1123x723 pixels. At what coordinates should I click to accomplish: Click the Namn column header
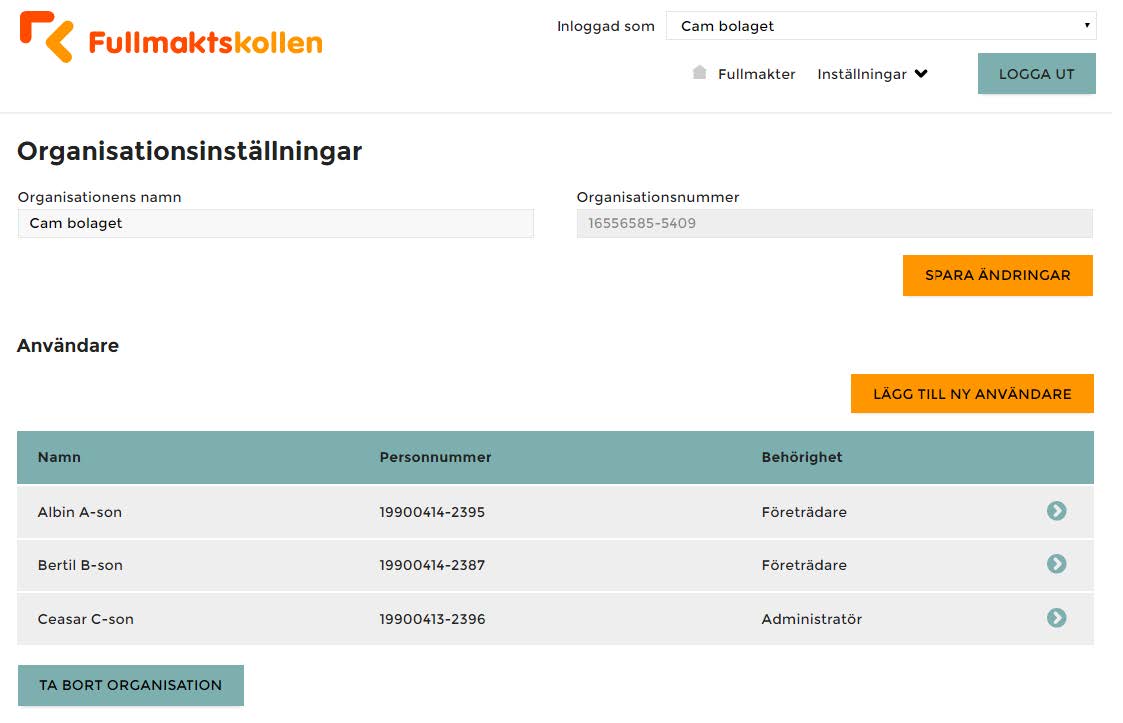(x=59, y=457)
